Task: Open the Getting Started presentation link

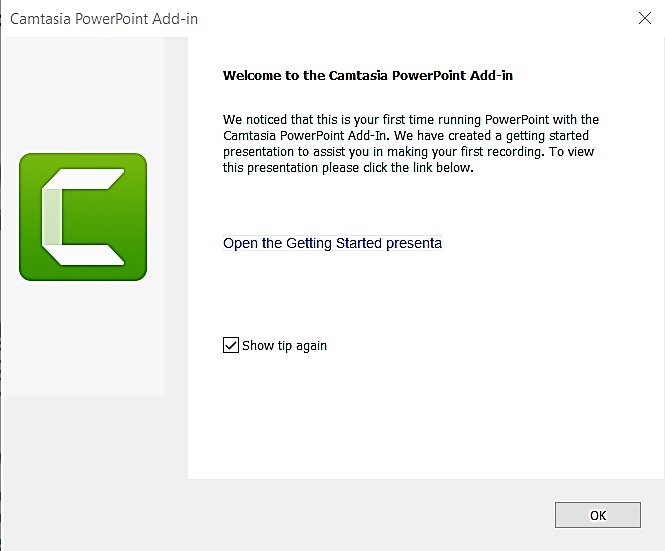Action: point(332,243)
